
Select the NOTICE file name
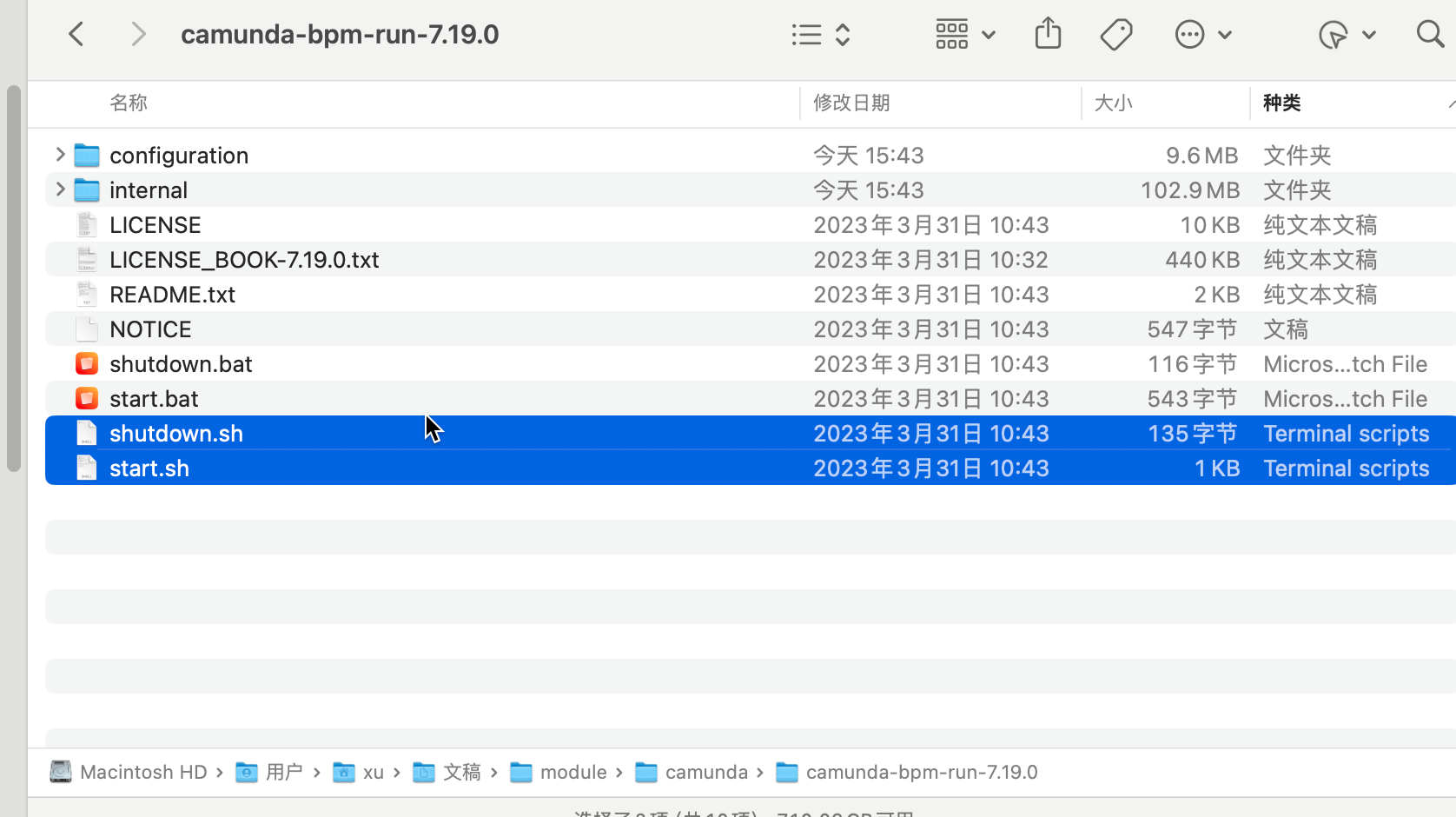point(150,329)
